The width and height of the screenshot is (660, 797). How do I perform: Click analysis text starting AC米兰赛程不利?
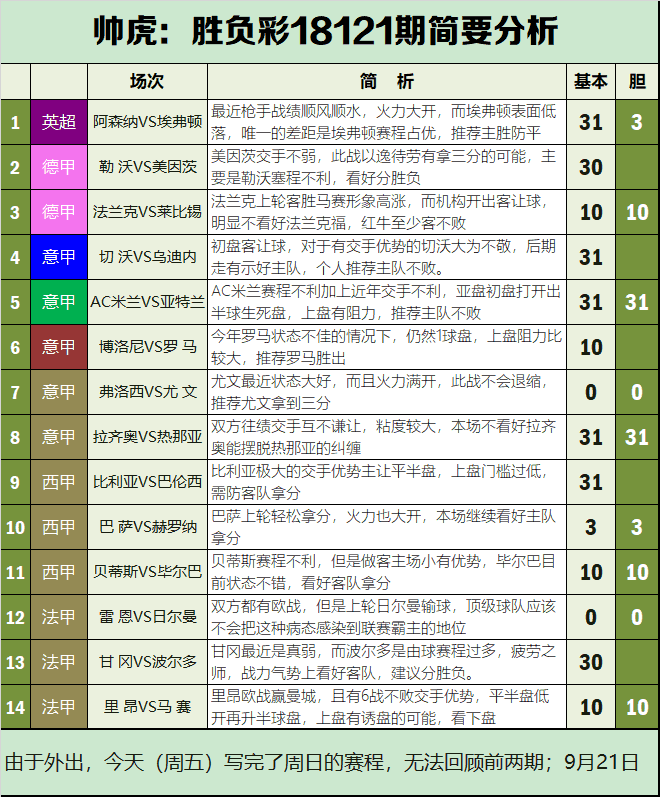click(386, 302)
